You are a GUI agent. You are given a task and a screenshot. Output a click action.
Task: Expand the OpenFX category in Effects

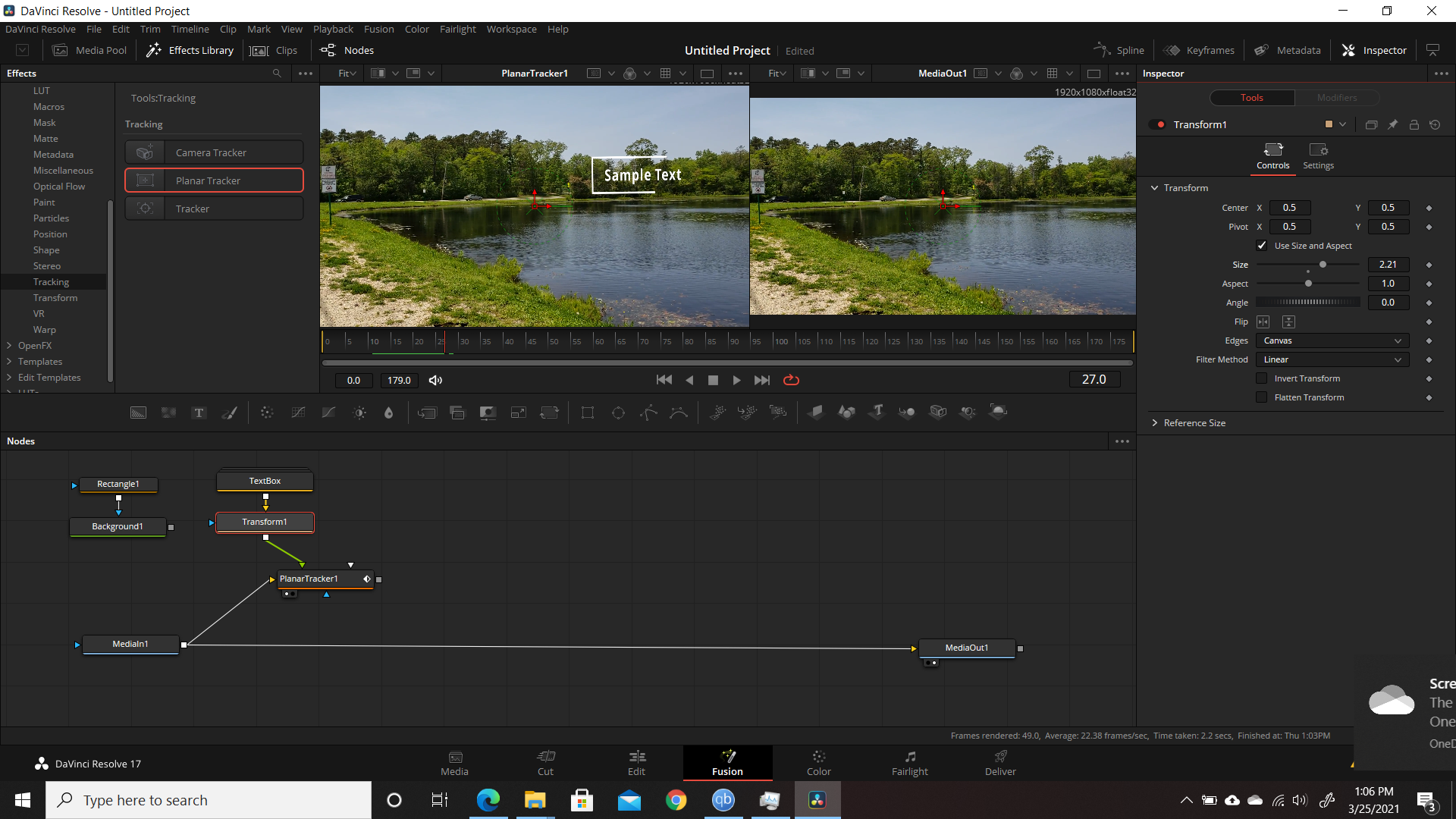click(x=9, y=346)
